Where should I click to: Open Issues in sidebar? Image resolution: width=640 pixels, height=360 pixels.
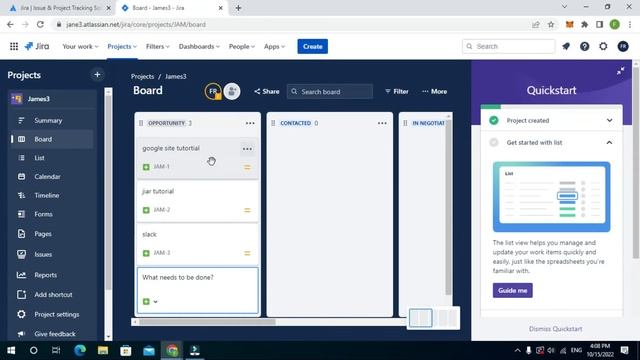51,254
